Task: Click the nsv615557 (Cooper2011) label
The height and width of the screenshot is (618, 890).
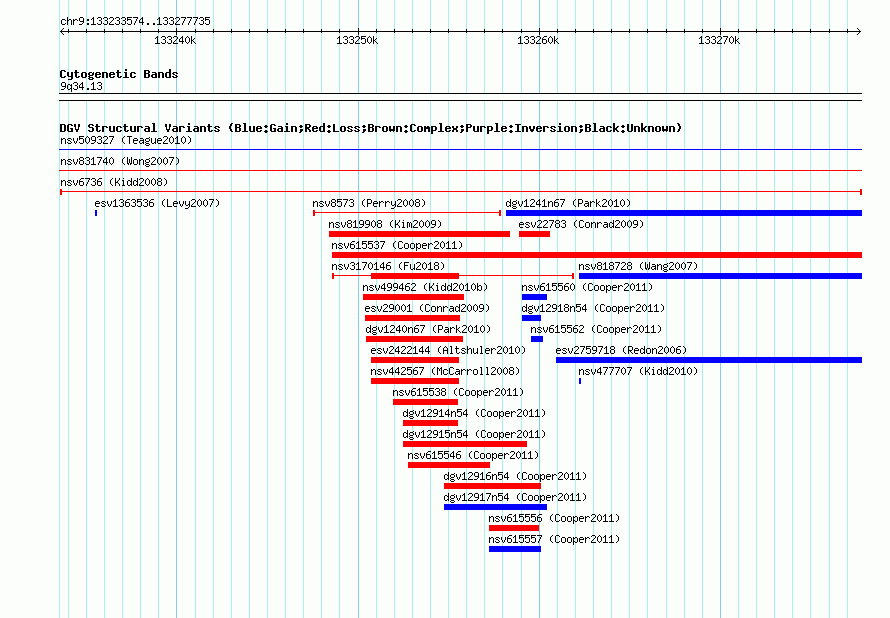Action: [x=554, y=539]
